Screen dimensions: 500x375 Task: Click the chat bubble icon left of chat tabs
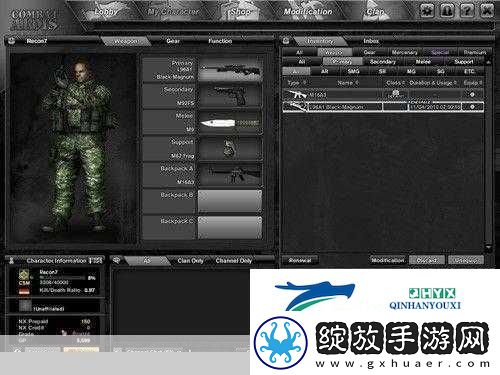pyautogui.click(x=116, y=260)
